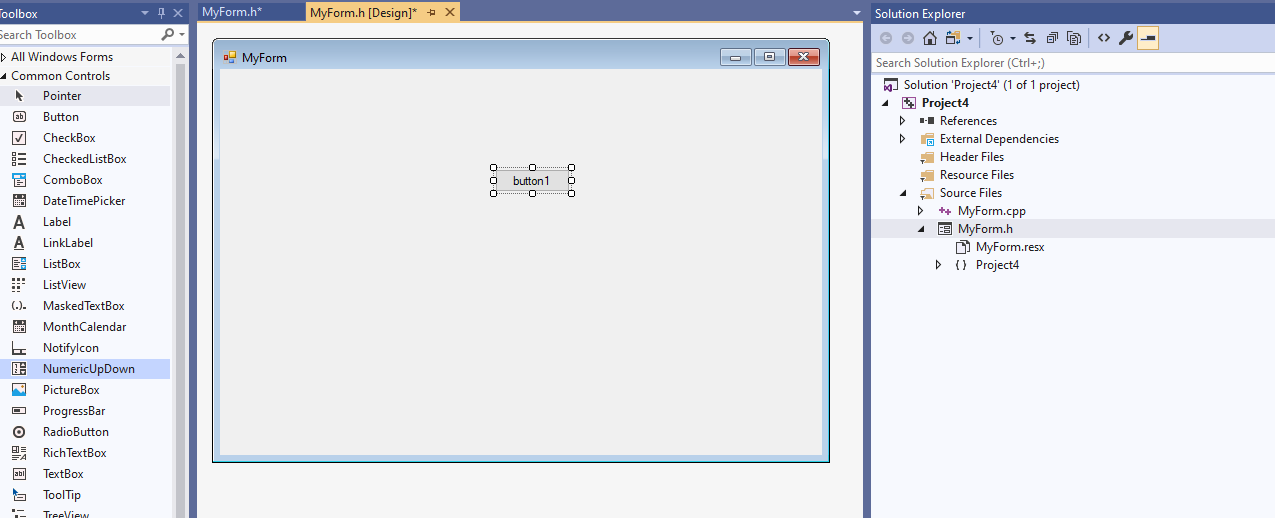
Task: Click the View Code icon
Action: (x=1103, y=38)
